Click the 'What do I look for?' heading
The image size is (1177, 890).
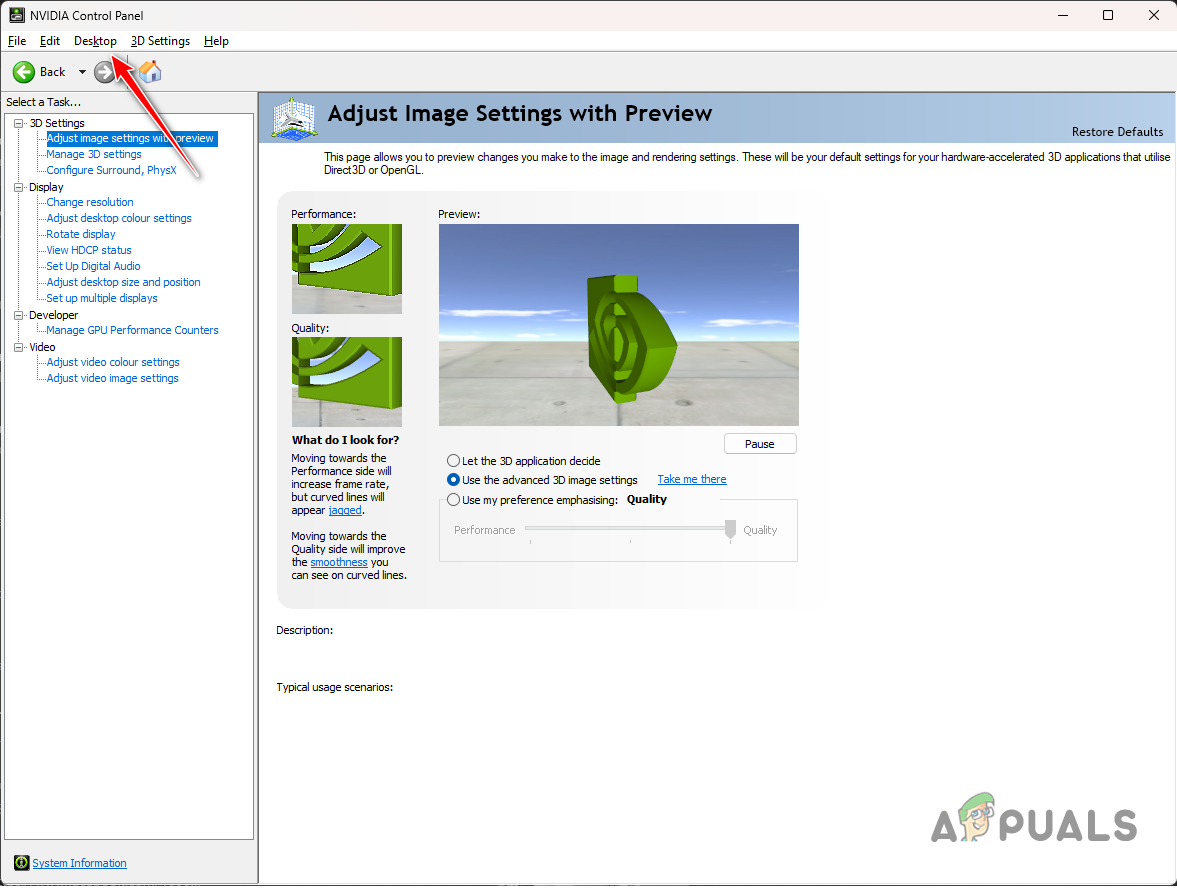pos(345,440)
